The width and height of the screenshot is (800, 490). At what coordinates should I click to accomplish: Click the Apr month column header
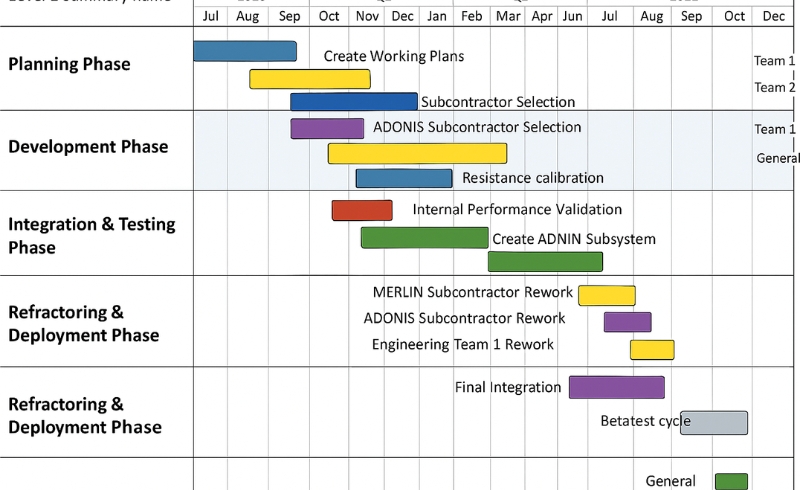[x=542, y=16]
